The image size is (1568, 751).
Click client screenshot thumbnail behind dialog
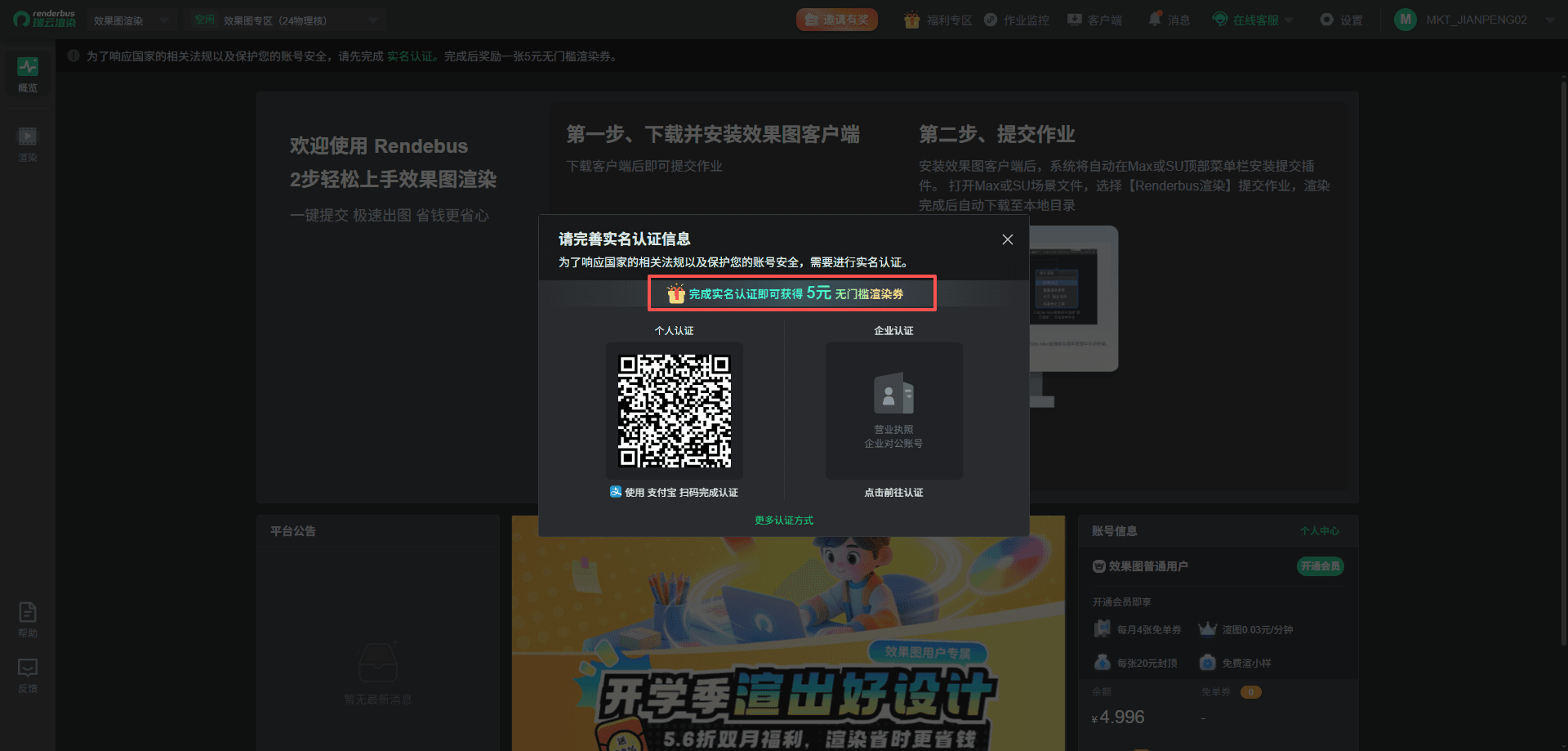click(1073, 298)
